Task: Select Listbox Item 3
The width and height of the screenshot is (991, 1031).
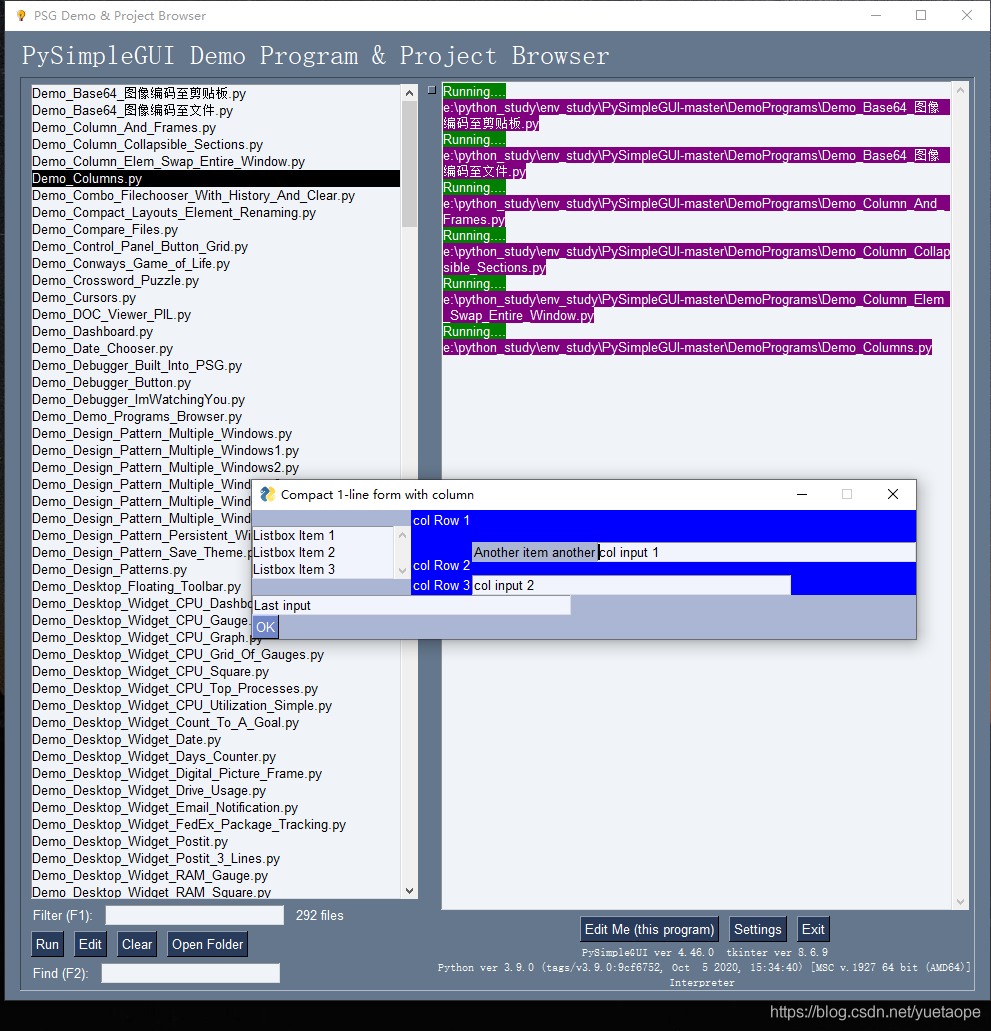Action: [x=324, y=569]
